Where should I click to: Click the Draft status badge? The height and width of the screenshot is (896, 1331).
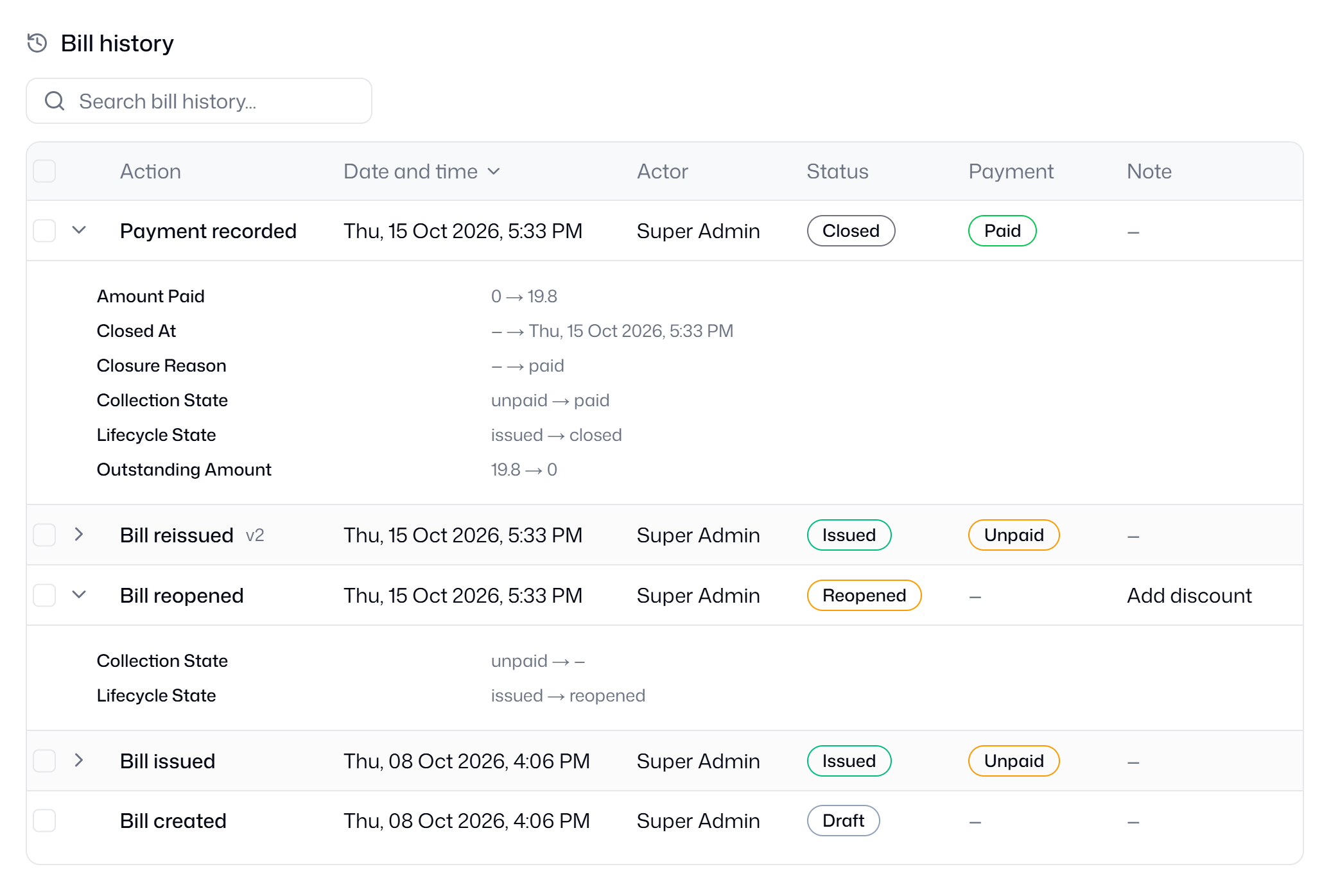(x=843, y=820)
